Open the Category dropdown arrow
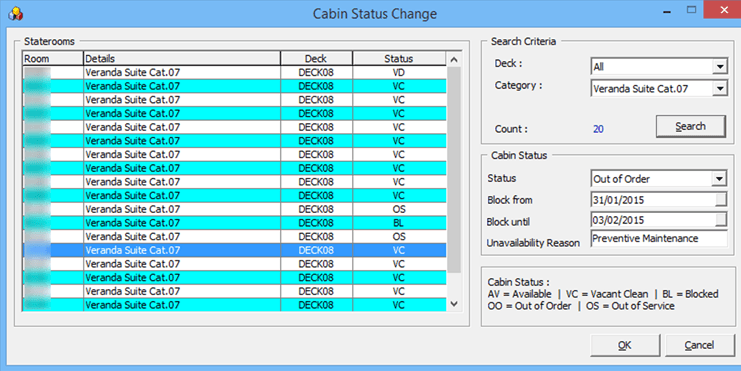 719,88
